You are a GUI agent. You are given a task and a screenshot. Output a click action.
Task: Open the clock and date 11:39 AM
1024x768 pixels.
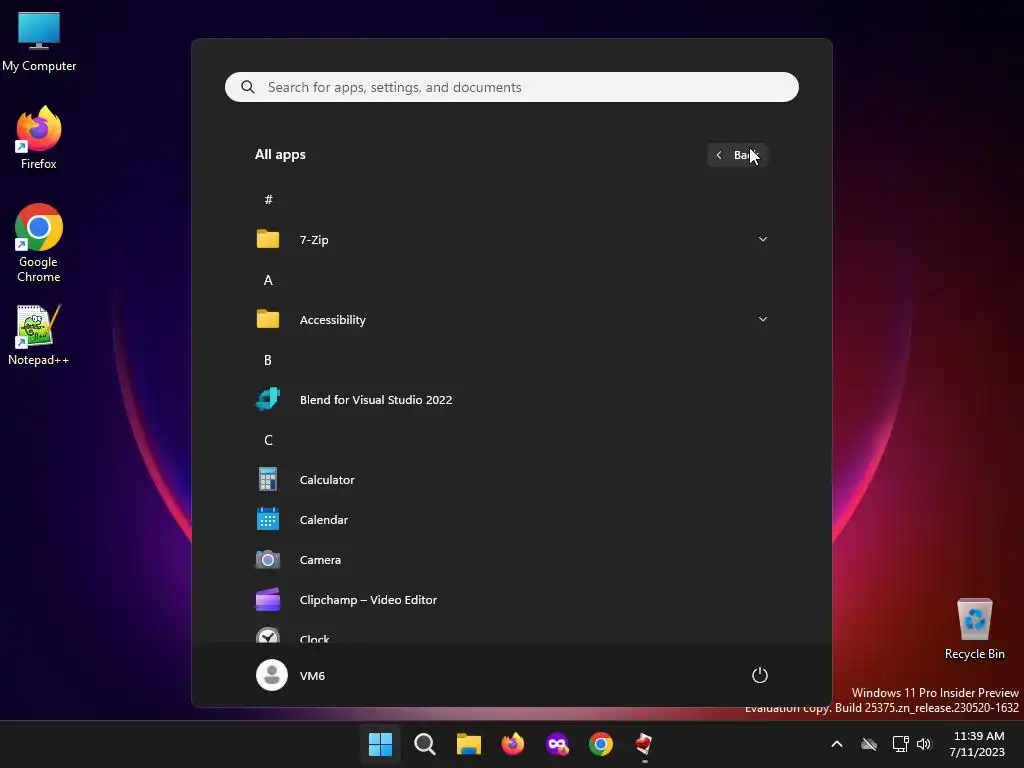[978, 744]
